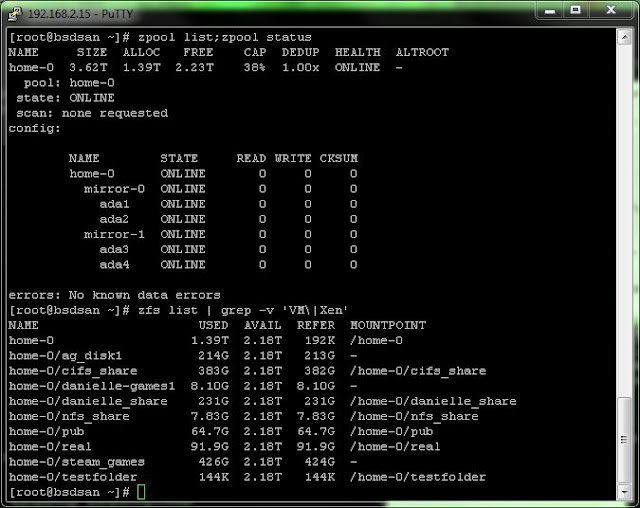Click the home-0/pub dataset name
The width and height of the screenshot is (640, 508).
(46, 431)
